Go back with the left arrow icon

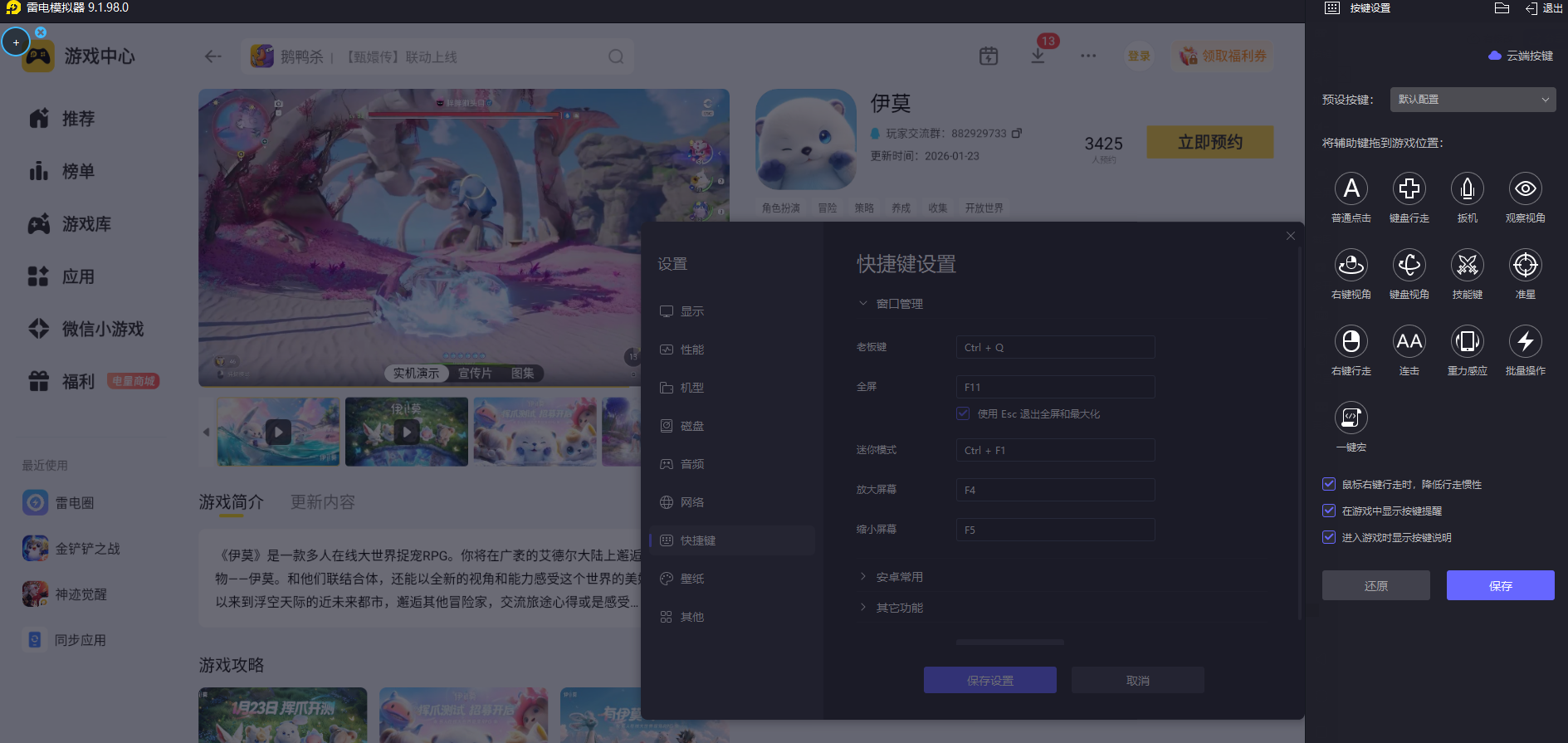point(213,56)
